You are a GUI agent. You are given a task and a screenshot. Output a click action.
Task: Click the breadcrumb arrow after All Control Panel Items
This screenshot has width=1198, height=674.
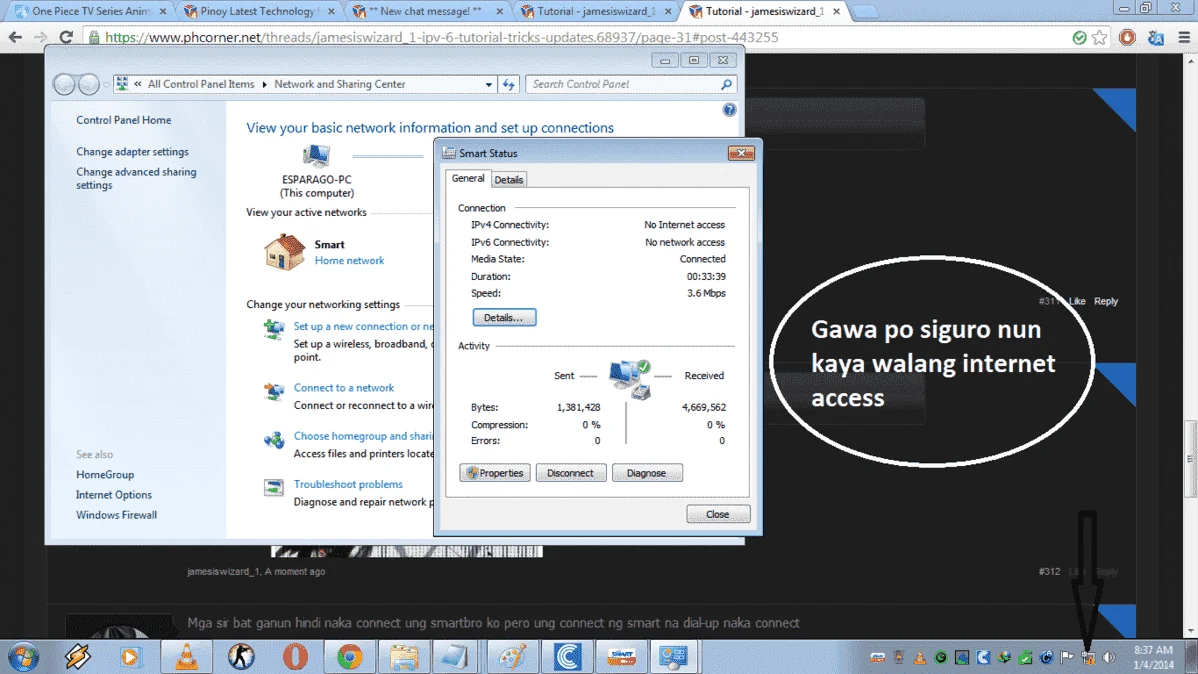tap(264, 84)
